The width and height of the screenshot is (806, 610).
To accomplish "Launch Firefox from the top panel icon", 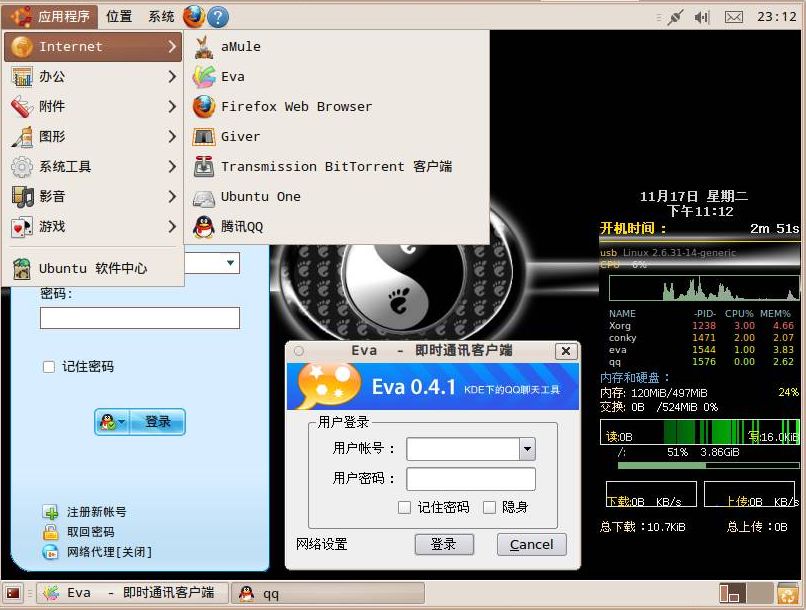I will pyautogui.click(x=194, y=16).
